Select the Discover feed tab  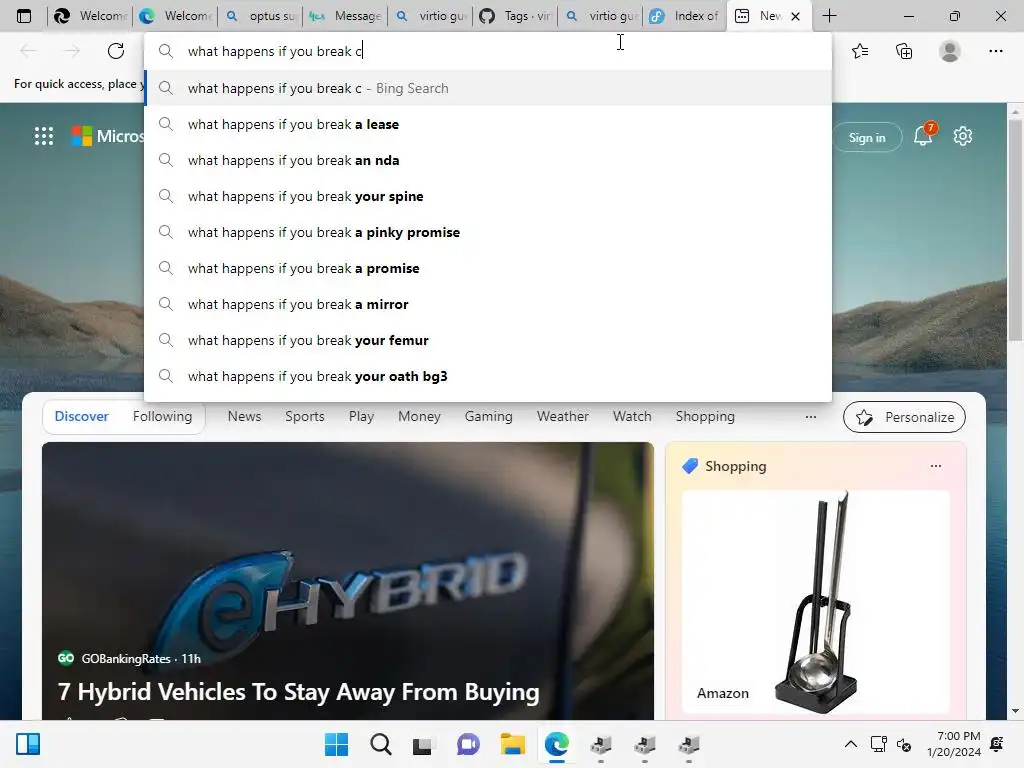82,416
